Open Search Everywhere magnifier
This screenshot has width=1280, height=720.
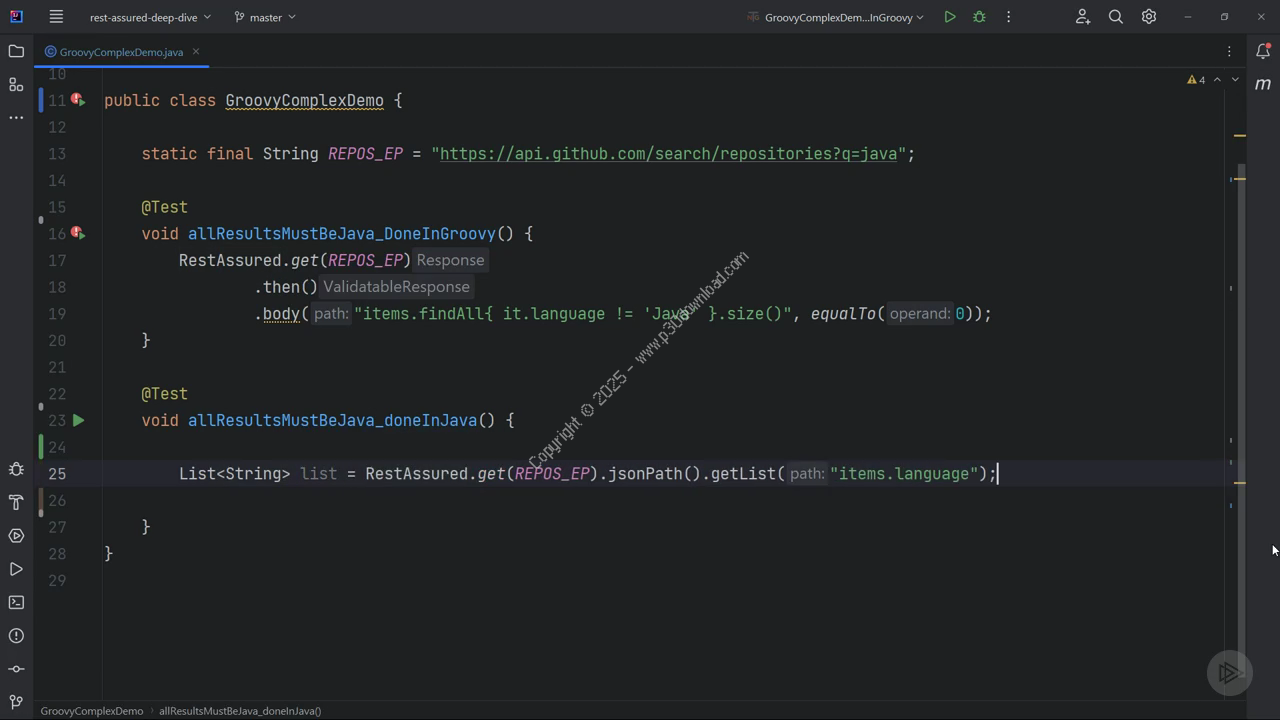tap(1116, 17)
